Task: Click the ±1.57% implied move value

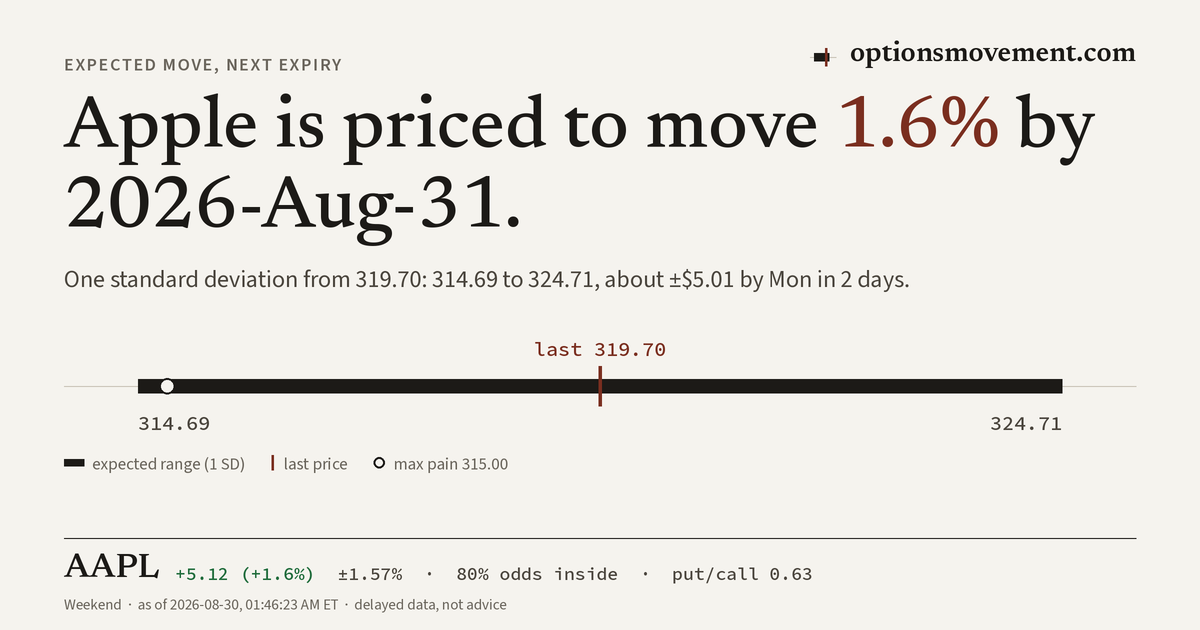Action: [x=370, y=574]
